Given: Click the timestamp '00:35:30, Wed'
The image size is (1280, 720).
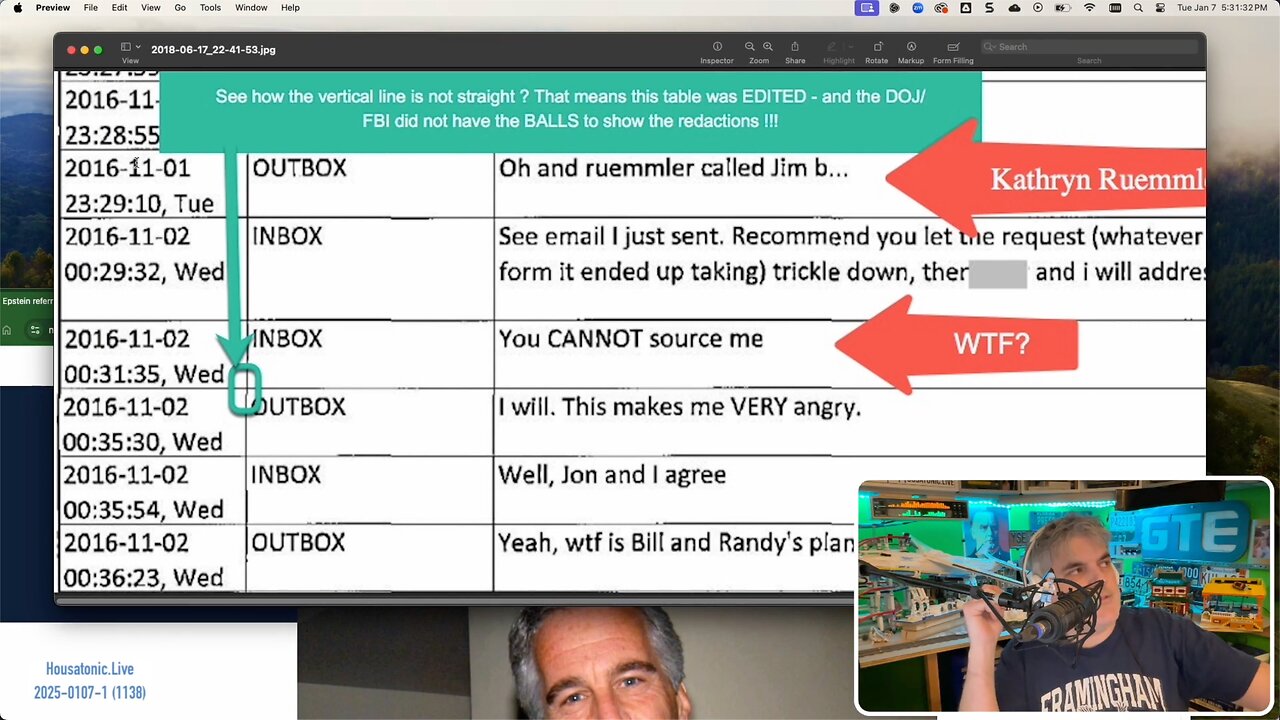Looking at the screenshot, I should pos(143,442).
